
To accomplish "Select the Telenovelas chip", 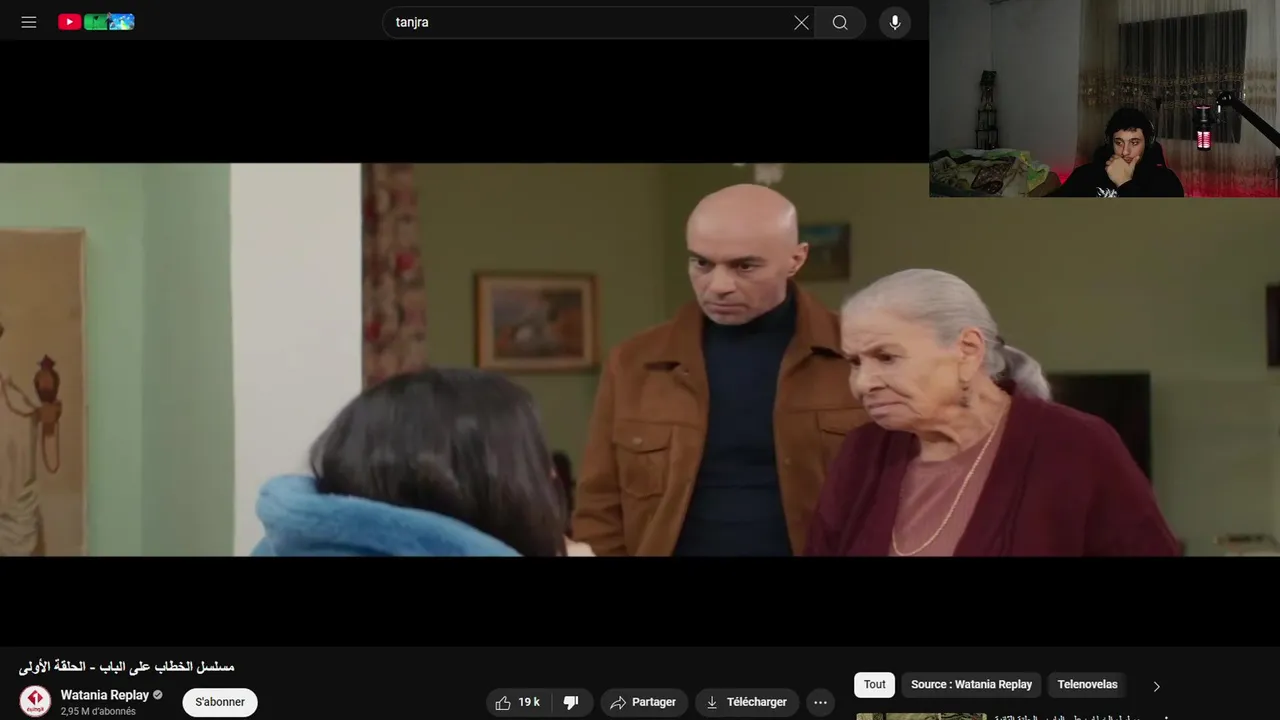I will point(1087,685).
